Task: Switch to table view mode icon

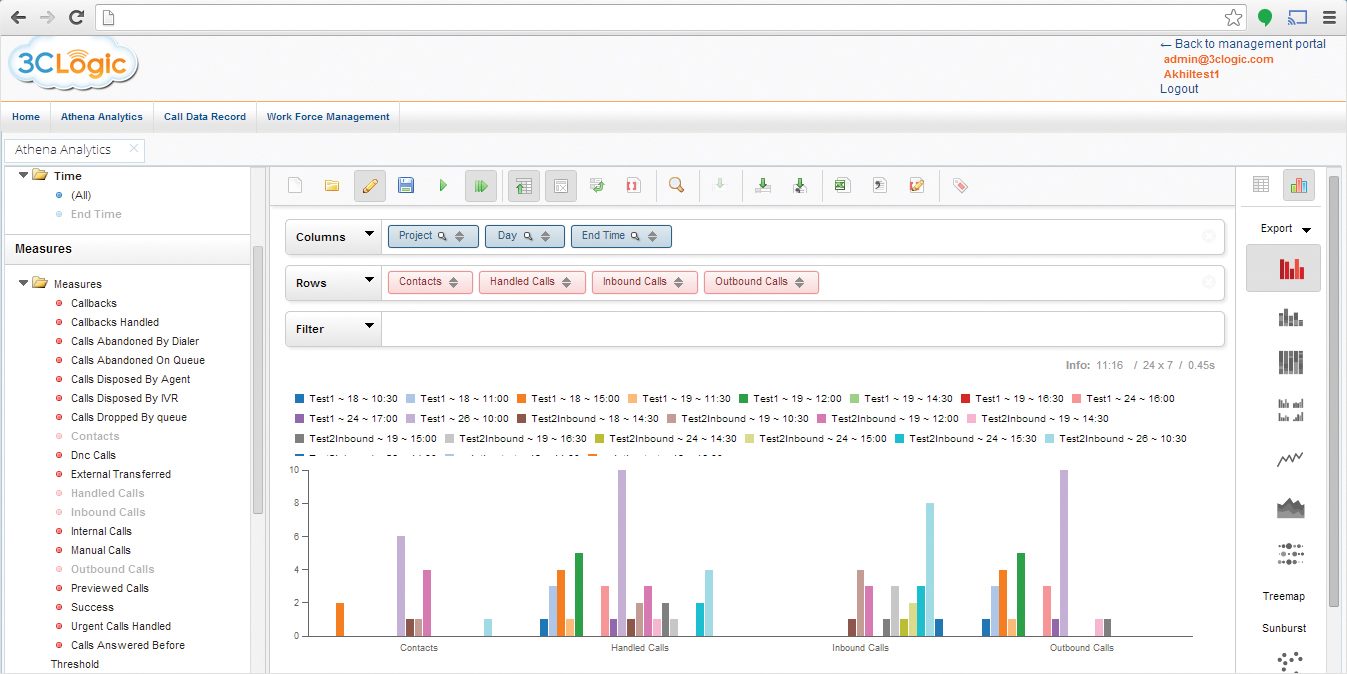Action: tap(1261, 185)
